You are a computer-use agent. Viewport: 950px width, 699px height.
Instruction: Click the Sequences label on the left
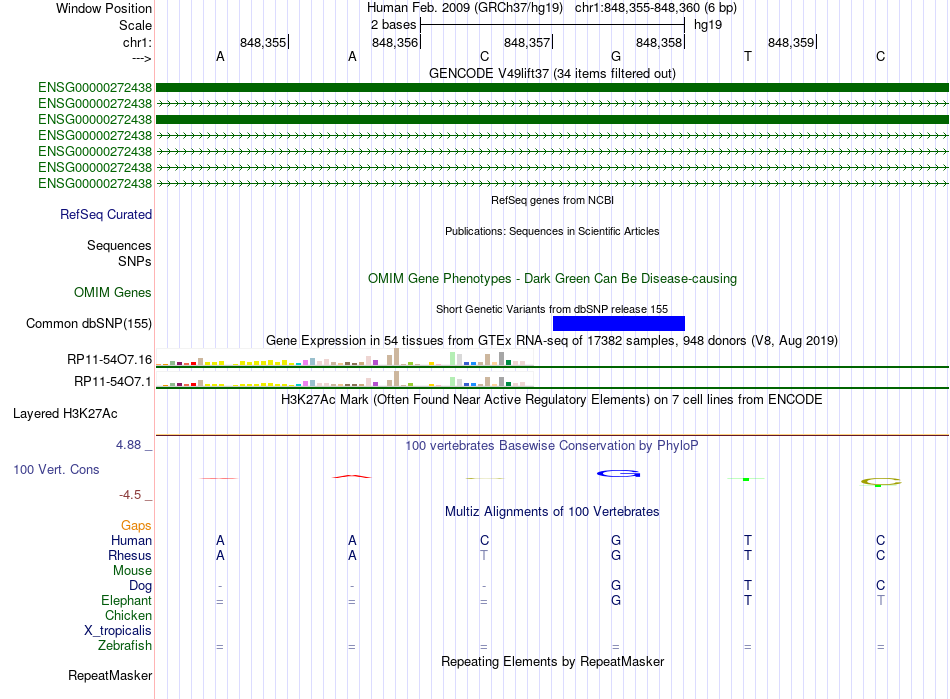click(x=119, y=245)
